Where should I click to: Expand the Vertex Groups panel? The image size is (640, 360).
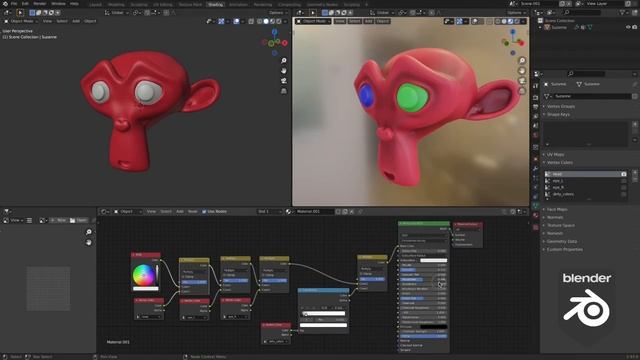pos(561,107)
